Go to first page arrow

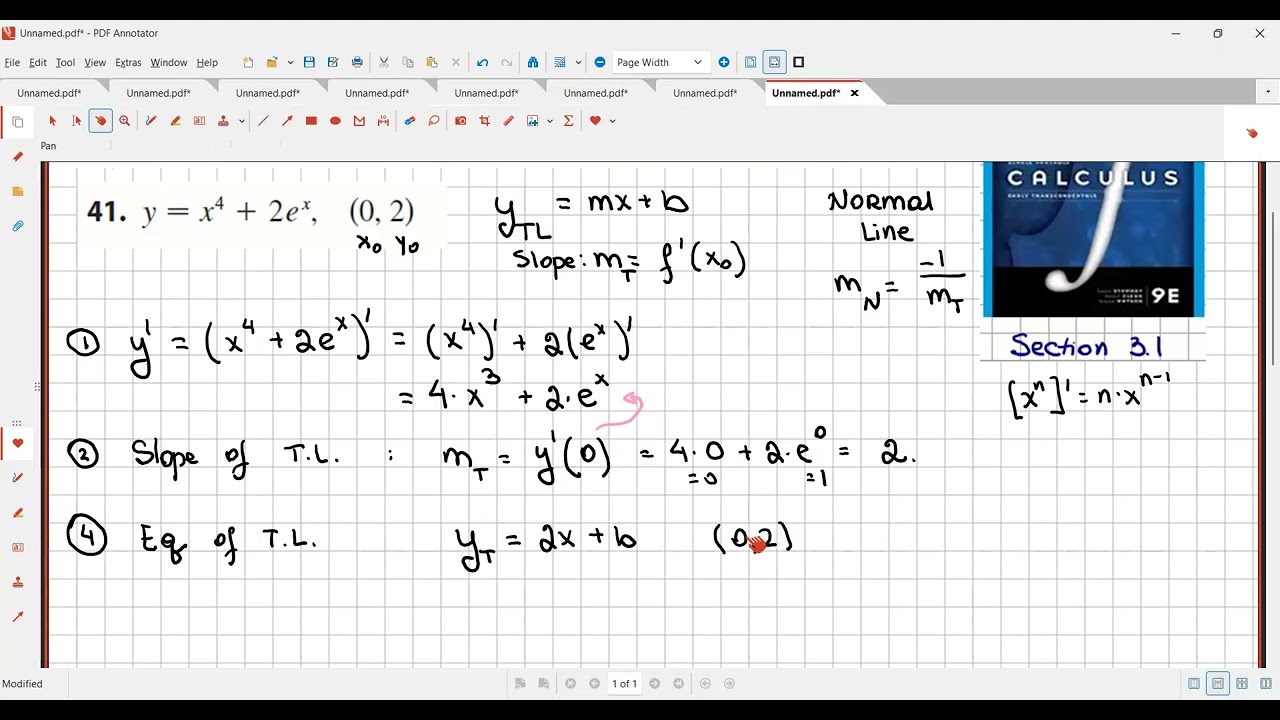tap(571, 684)
